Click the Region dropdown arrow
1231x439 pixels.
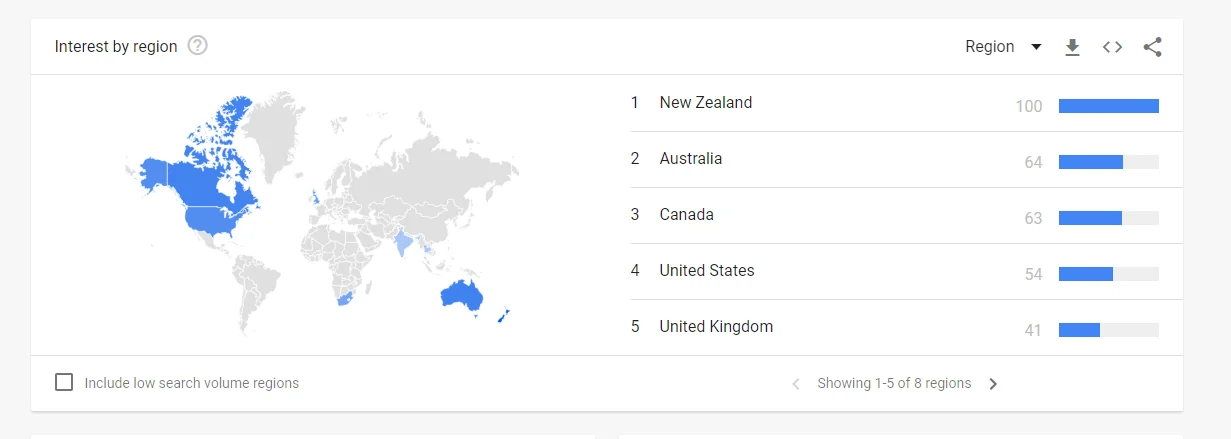pos(1036,47)
